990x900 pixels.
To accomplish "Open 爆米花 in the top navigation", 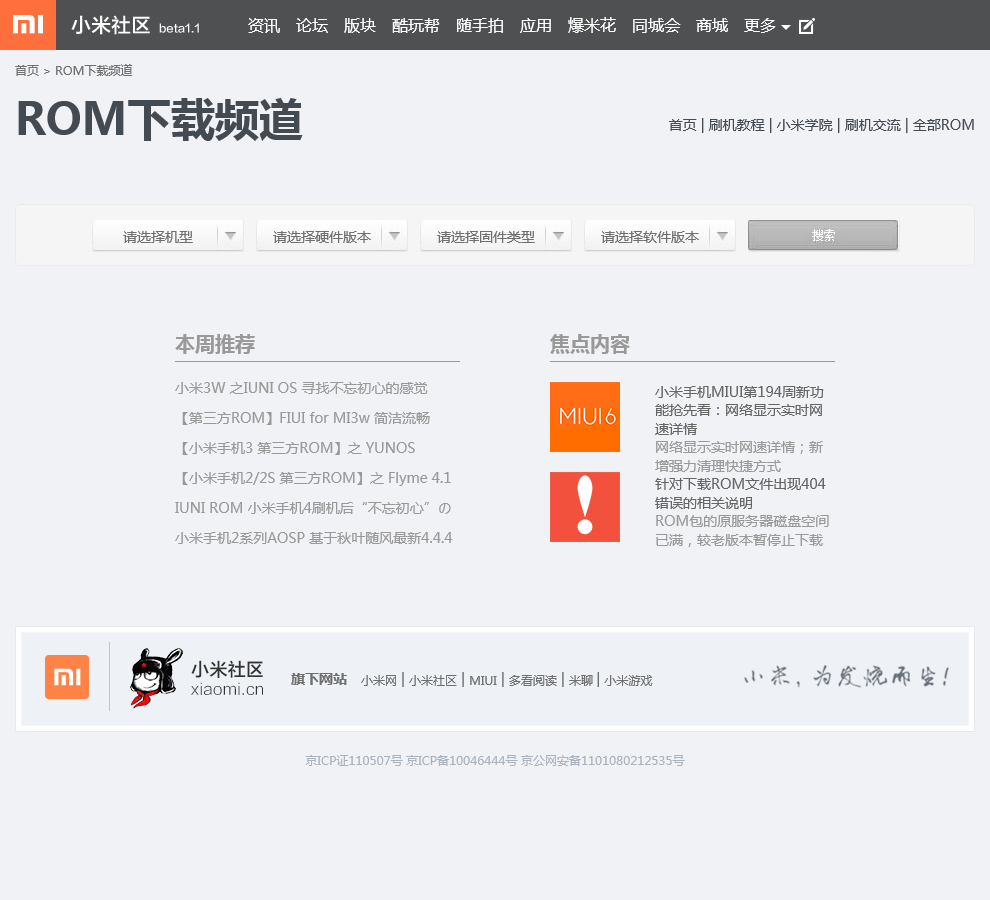I will (592, 26).
